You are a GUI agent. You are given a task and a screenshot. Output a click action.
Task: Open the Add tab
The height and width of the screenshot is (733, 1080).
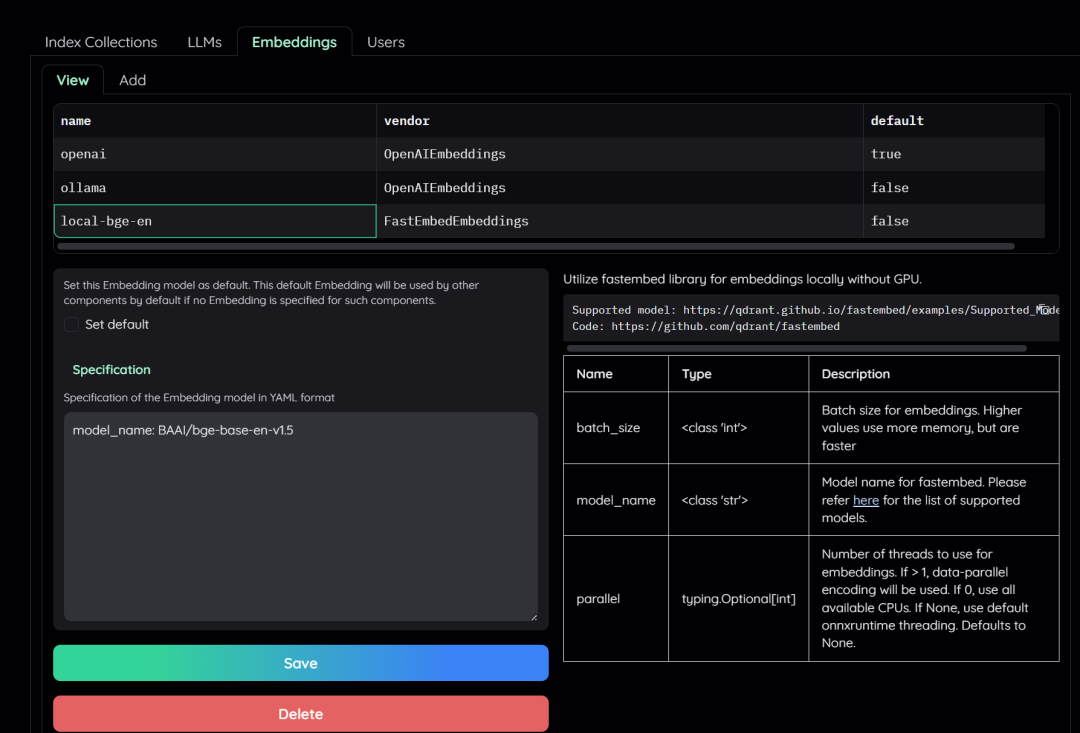[x=132, y=80]
